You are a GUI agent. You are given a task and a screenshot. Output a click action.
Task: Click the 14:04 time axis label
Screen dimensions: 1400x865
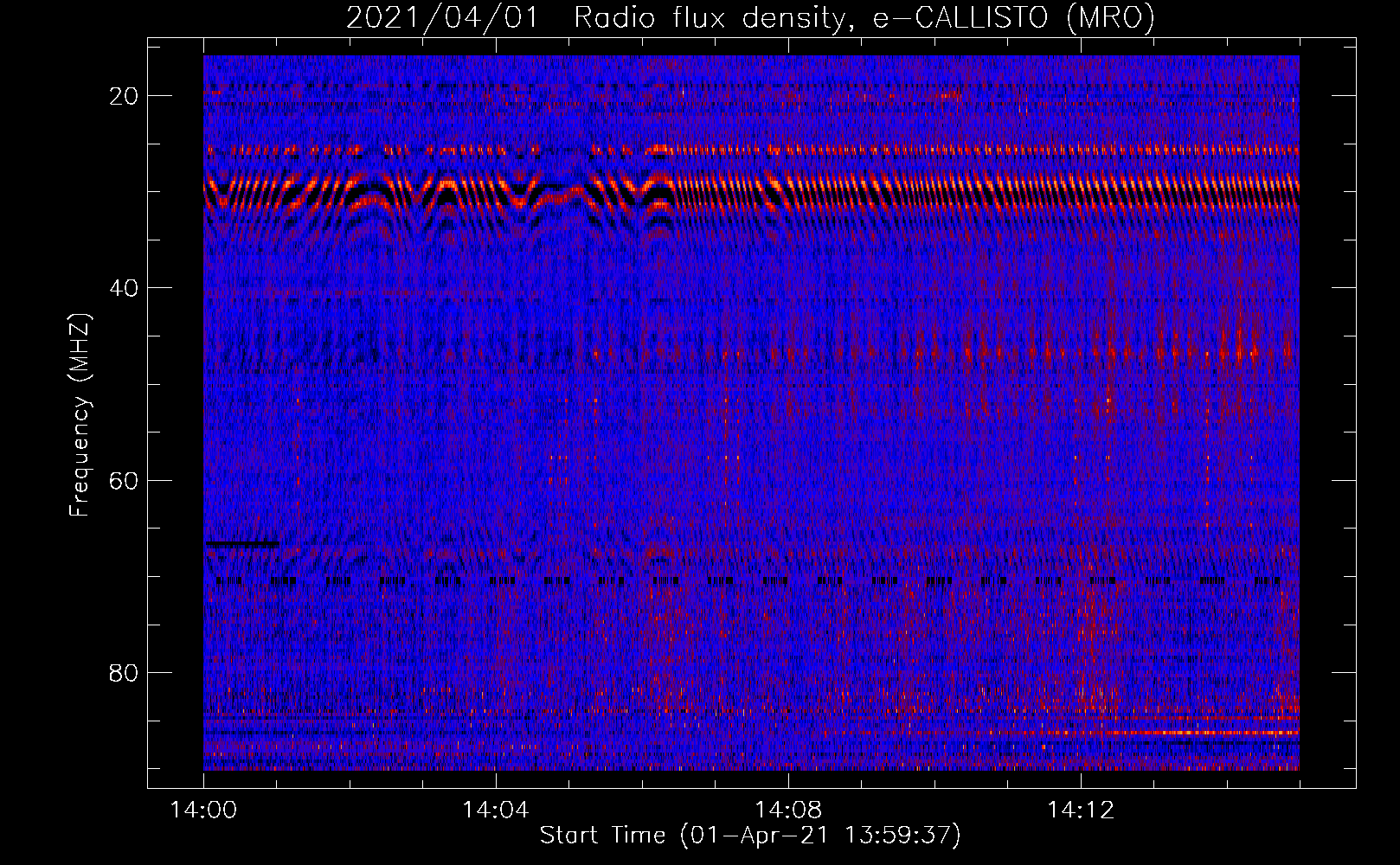tap(496, 811)
